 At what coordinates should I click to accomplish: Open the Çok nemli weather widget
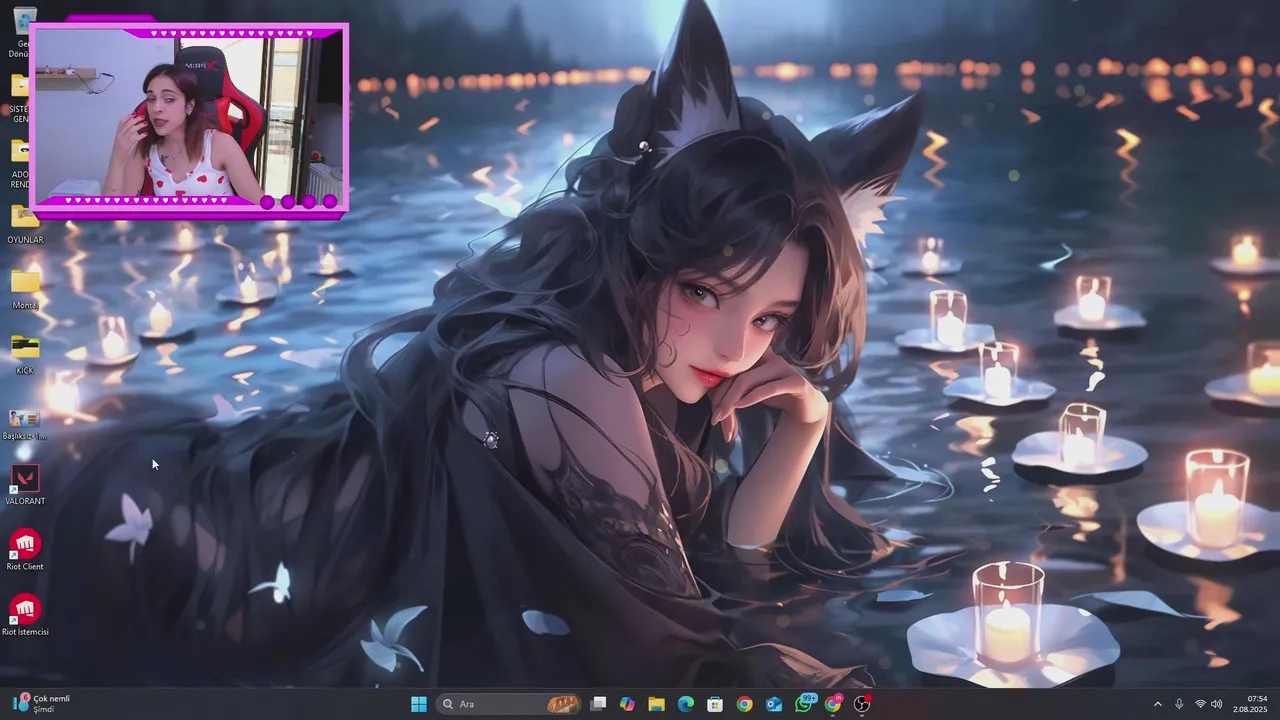[x=41, y=704]
